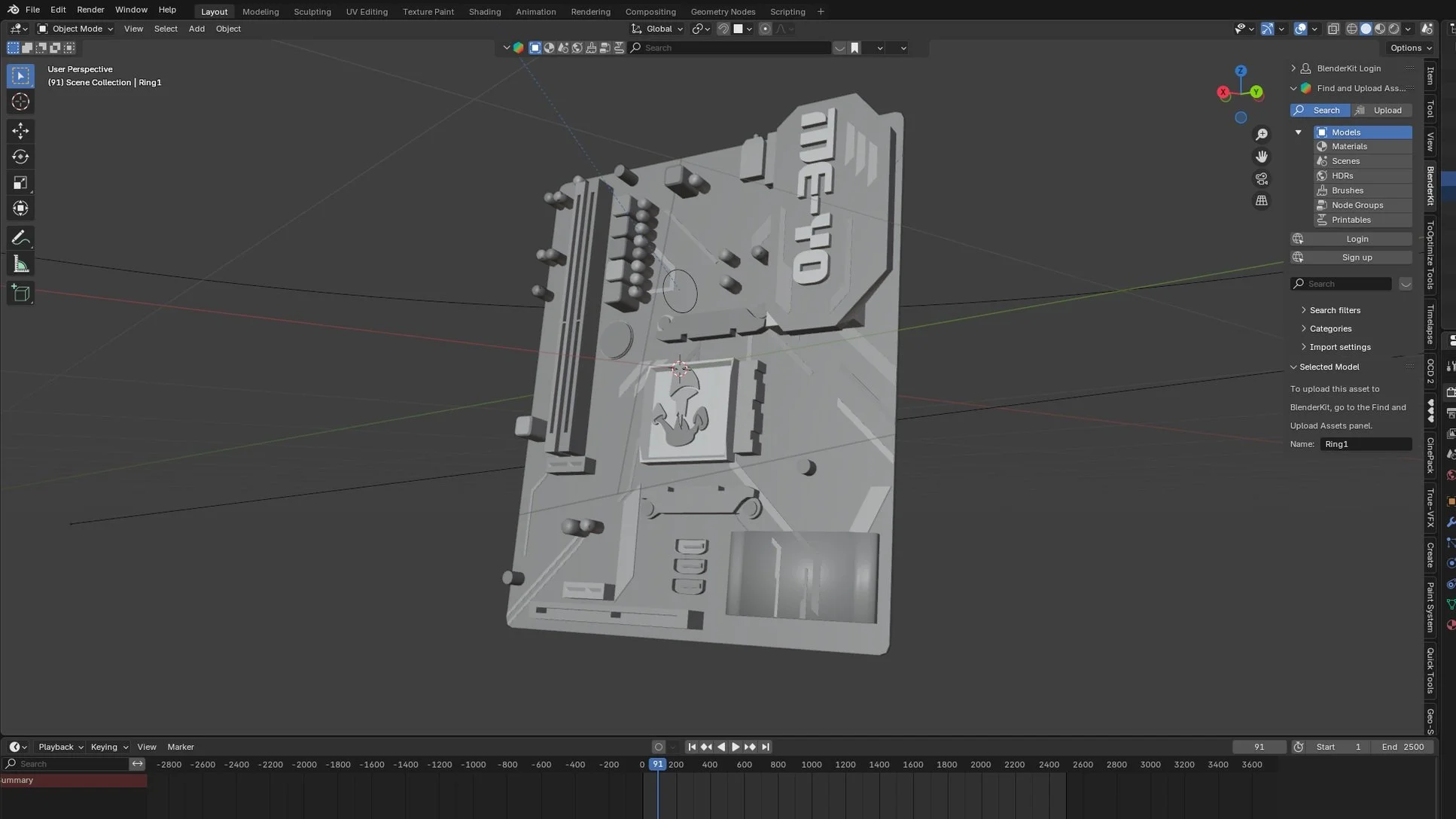This screenshot has height=819, width=1456.
Task: Toggle snapping magnet in header
Action: [723, 29]
